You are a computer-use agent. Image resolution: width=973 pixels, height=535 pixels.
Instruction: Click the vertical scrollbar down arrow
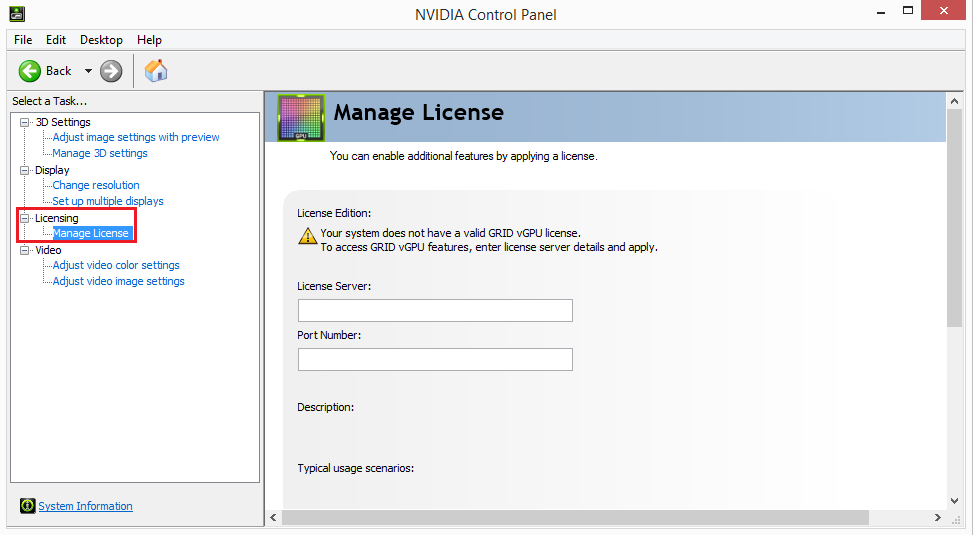[954, 500]
